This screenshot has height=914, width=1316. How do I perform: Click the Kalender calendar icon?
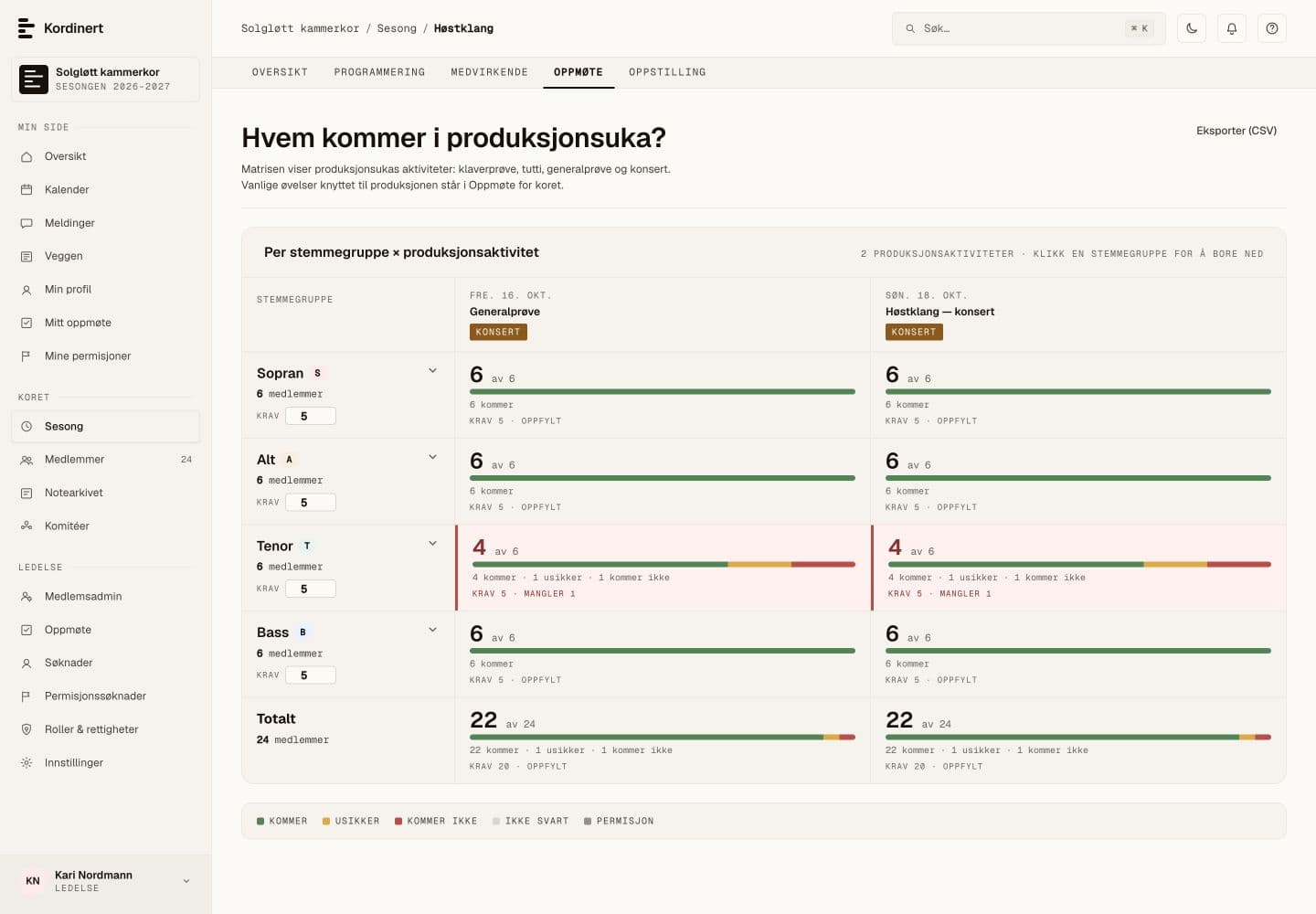[27, 190]
